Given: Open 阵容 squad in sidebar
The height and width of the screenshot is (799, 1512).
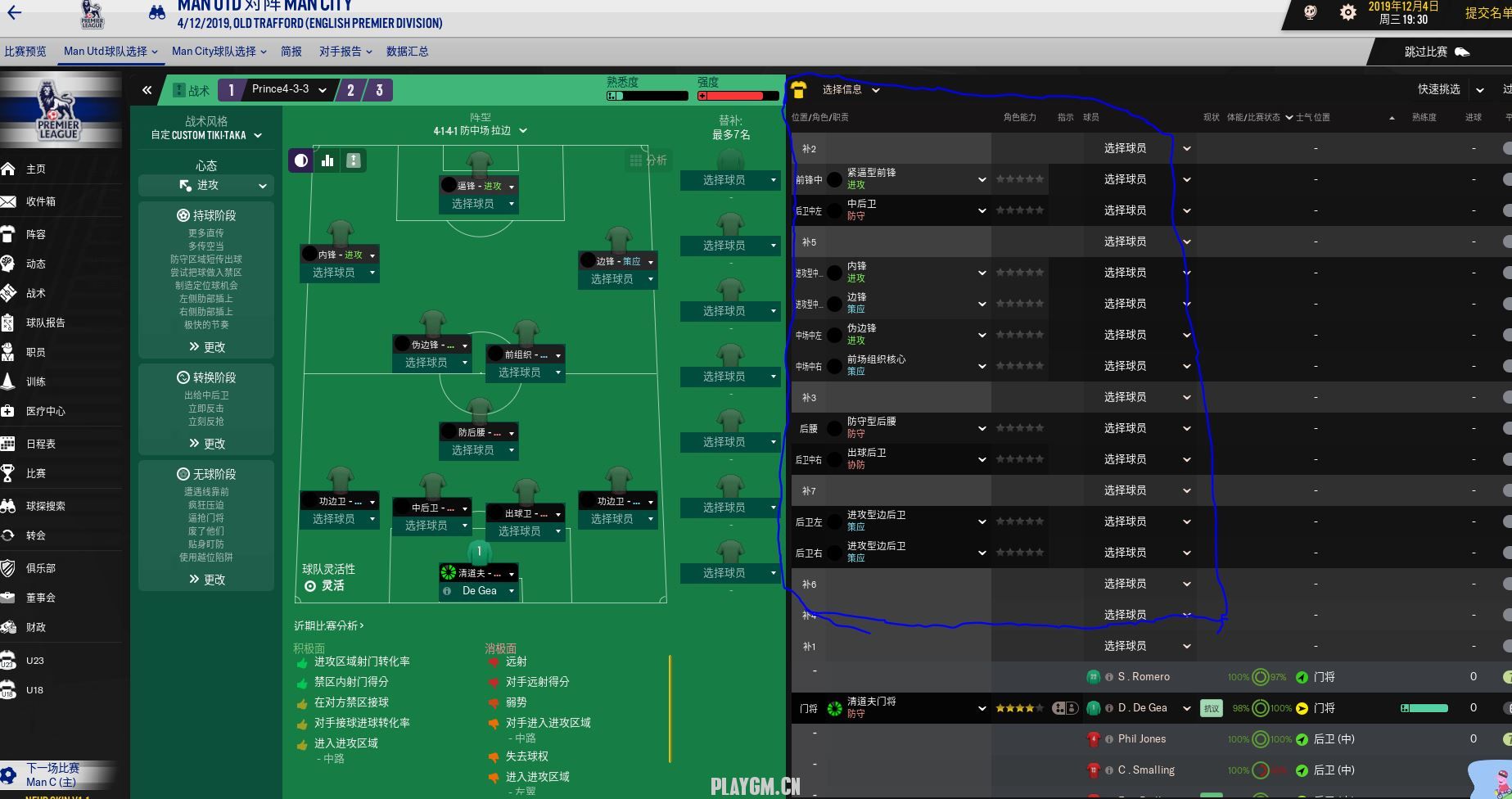Looking at the screenshot, I should 36,234.
